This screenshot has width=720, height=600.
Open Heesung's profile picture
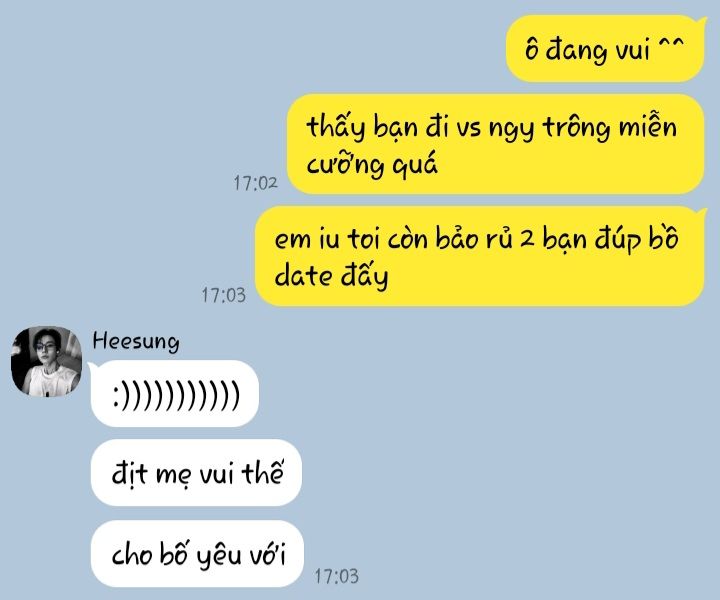click(46, 362)
